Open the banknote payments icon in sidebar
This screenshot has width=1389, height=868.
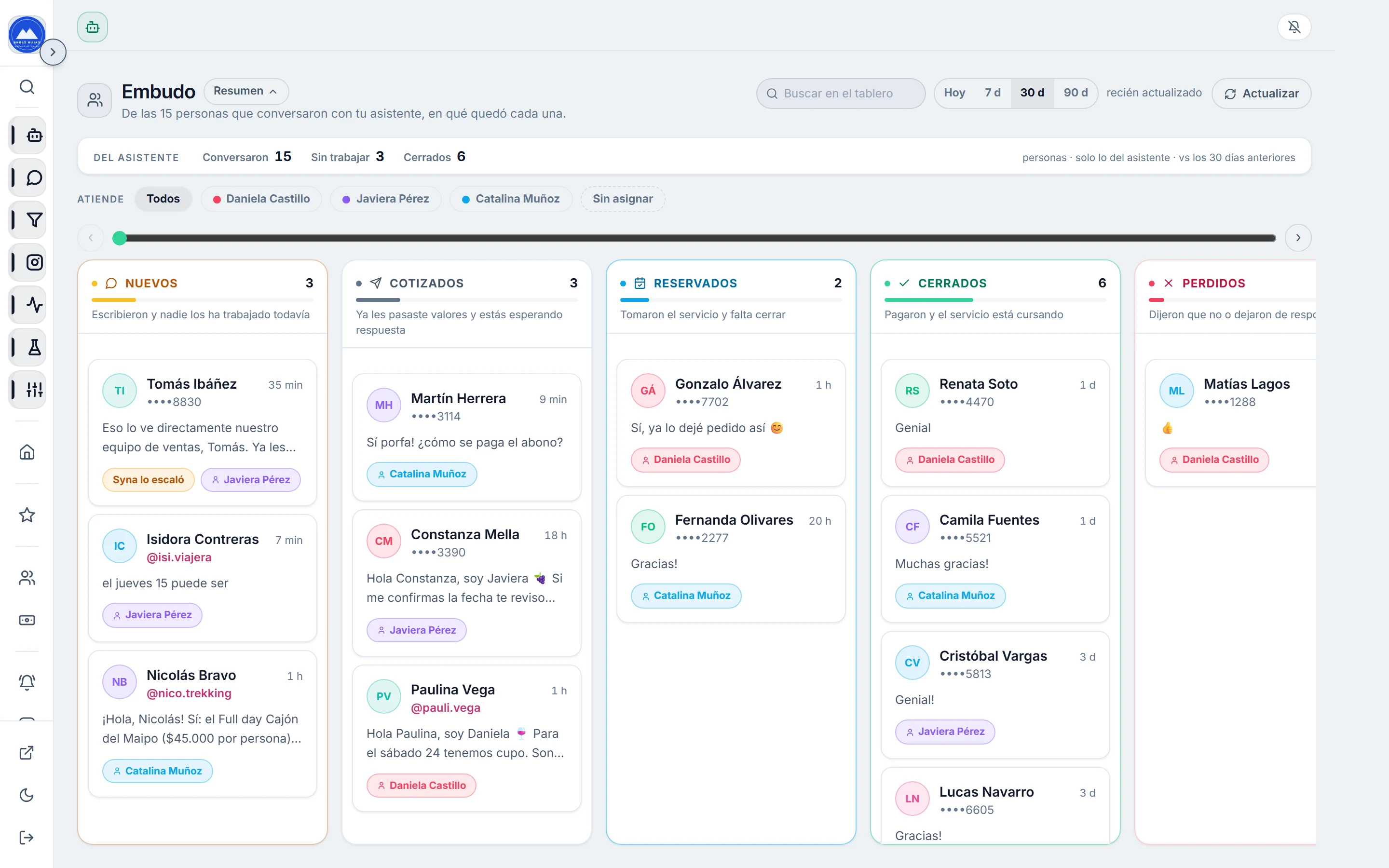coord(27,620)
